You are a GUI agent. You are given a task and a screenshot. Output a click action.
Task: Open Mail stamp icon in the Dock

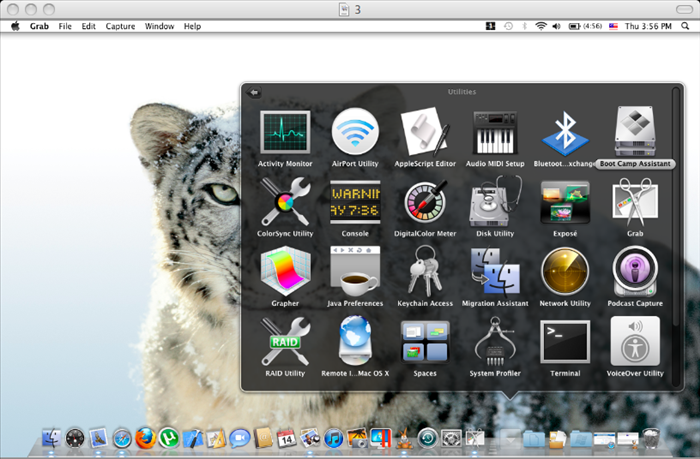pyautogui.click(x=98, y=438)
